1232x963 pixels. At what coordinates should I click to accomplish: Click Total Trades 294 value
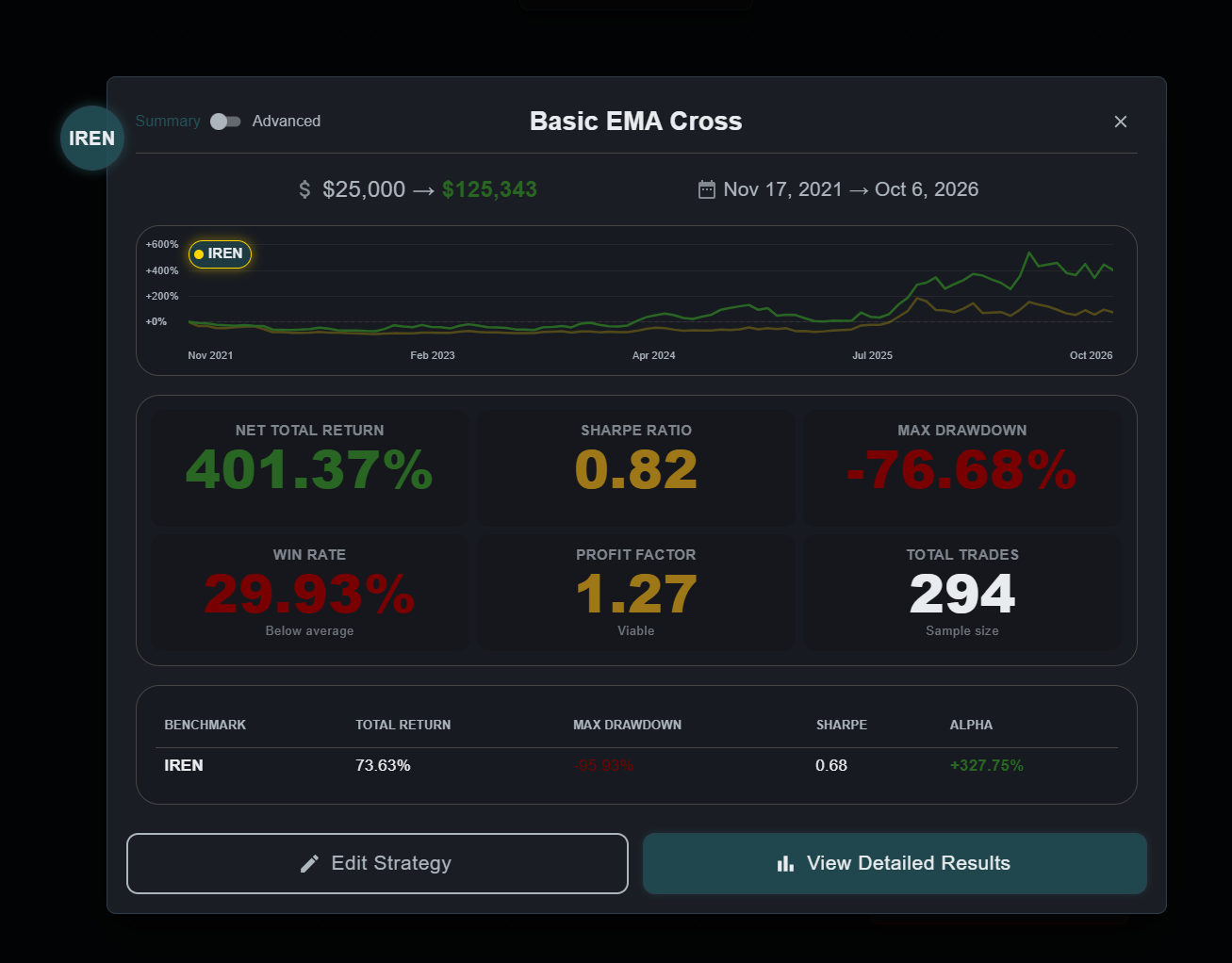click(x=962, y=594)
